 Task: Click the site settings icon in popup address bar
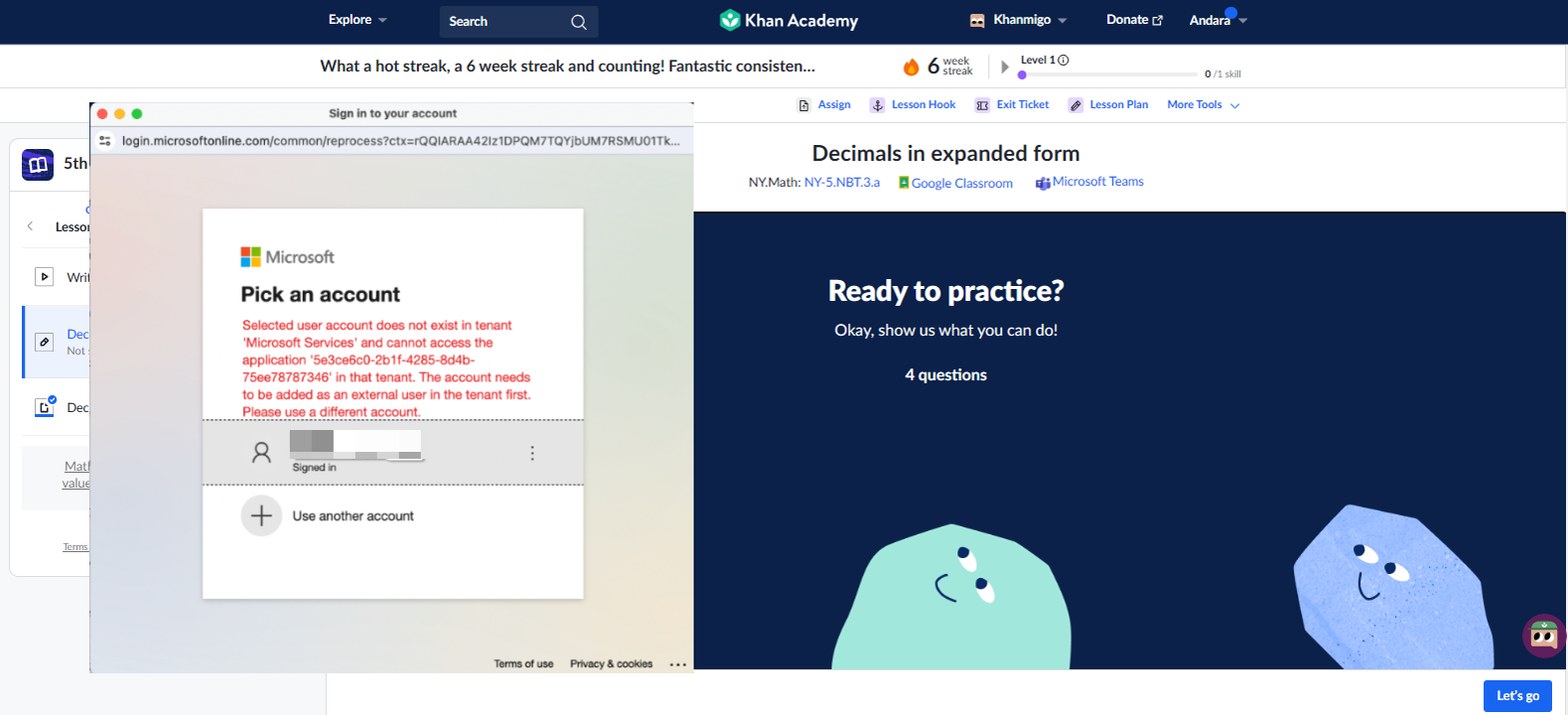(x=105, y=141)
